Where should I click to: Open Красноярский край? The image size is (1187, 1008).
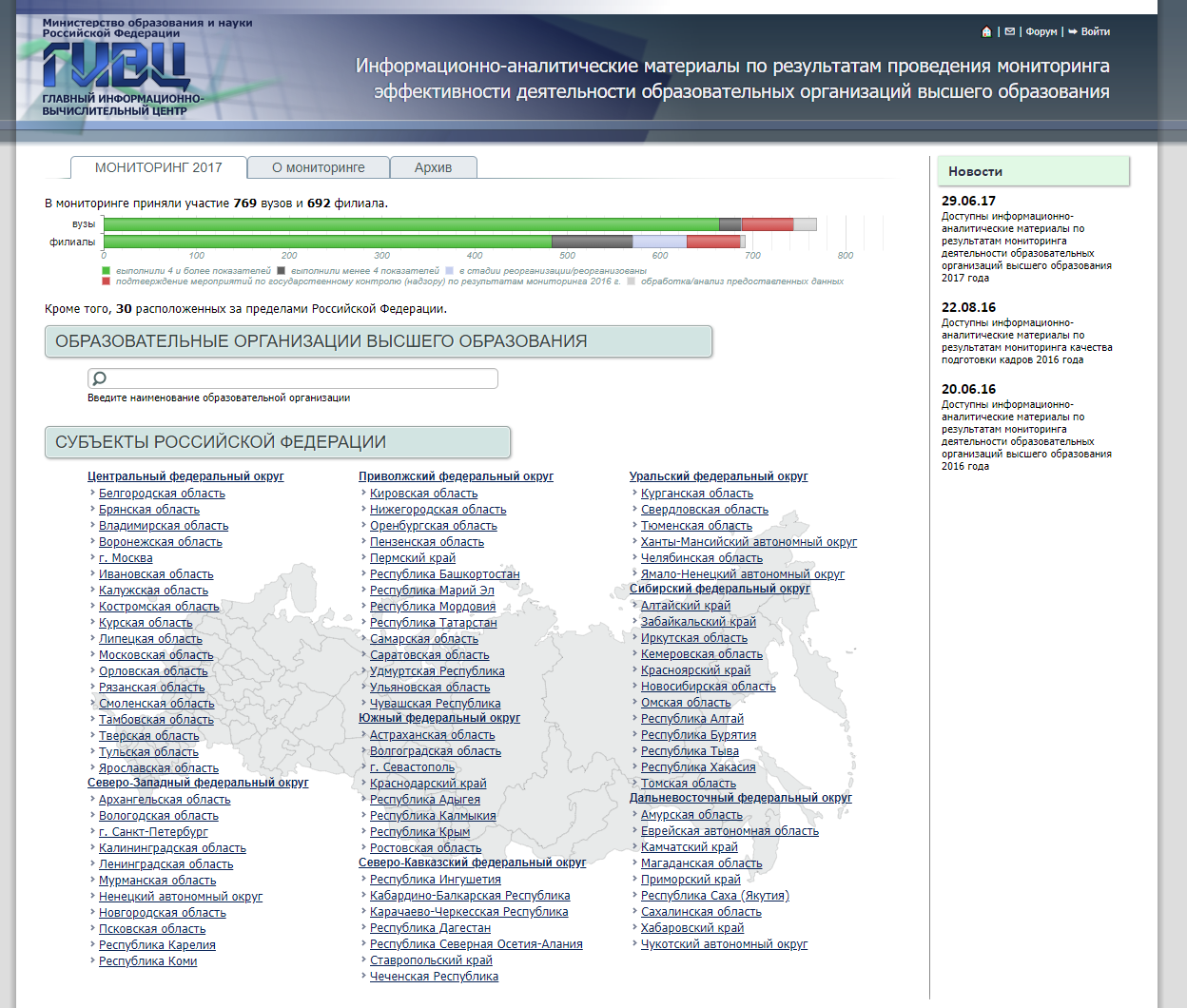point(695,670)
